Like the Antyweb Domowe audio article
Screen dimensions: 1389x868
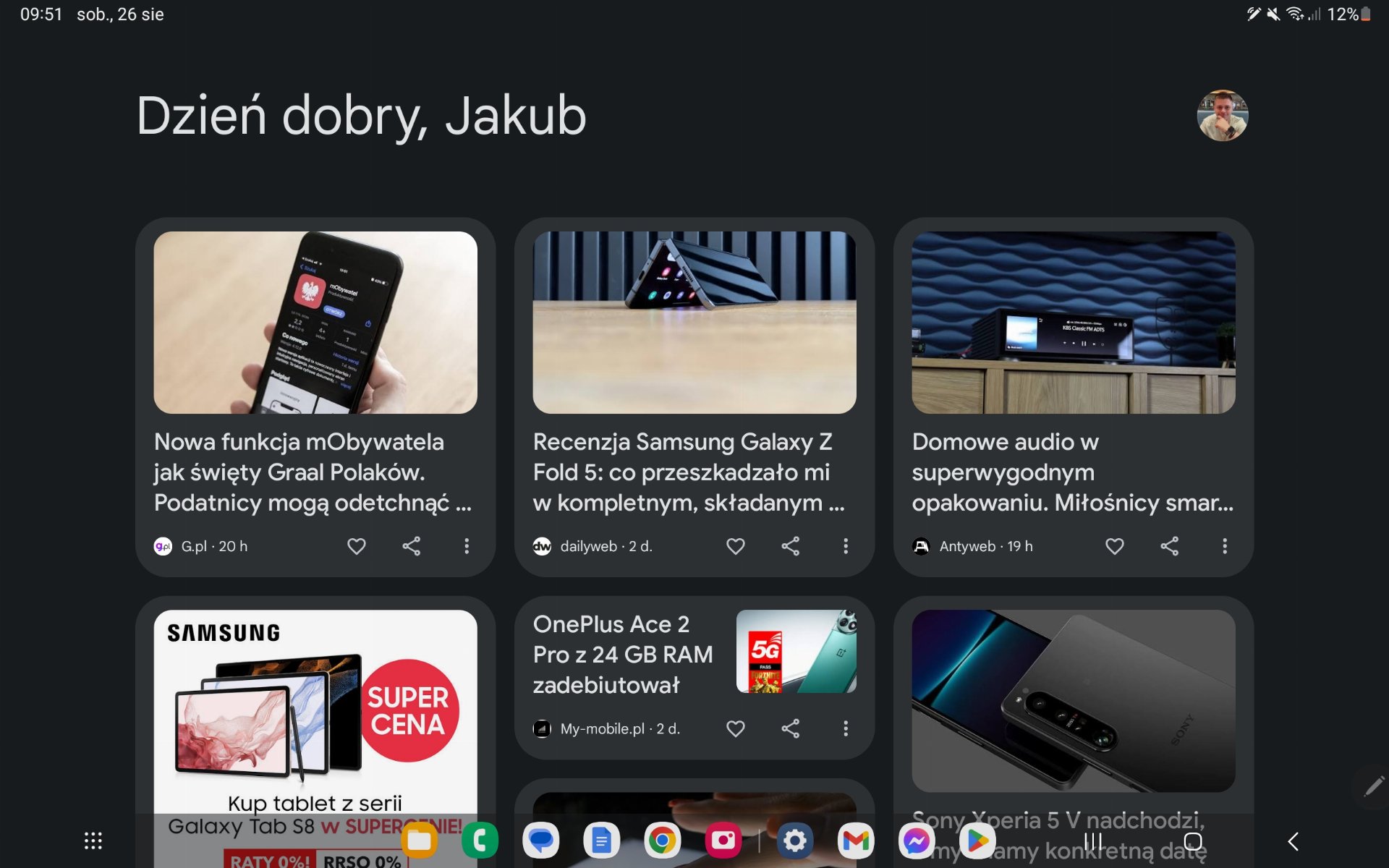pos(1115,546)
